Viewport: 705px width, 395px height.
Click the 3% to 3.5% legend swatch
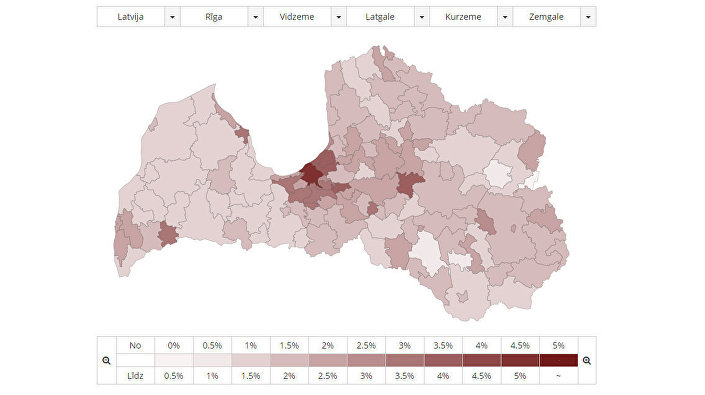405,360
